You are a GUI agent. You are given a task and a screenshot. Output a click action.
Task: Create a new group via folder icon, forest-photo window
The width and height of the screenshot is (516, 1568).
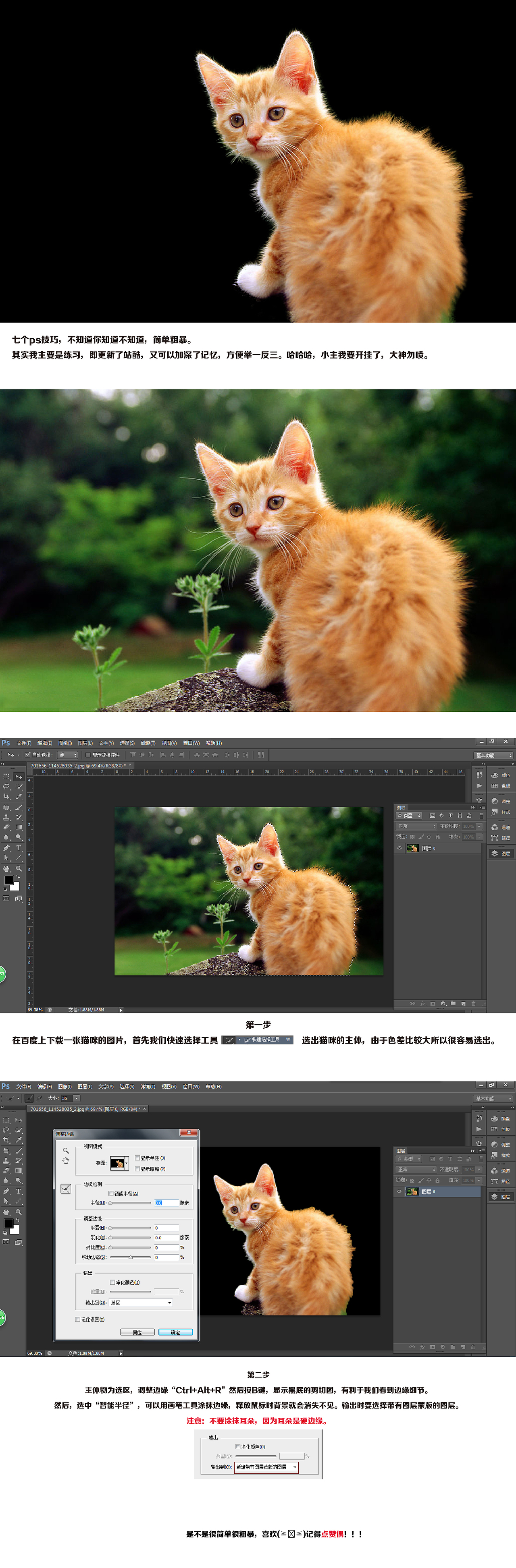pyautogui.click(x=453, y=1004)
